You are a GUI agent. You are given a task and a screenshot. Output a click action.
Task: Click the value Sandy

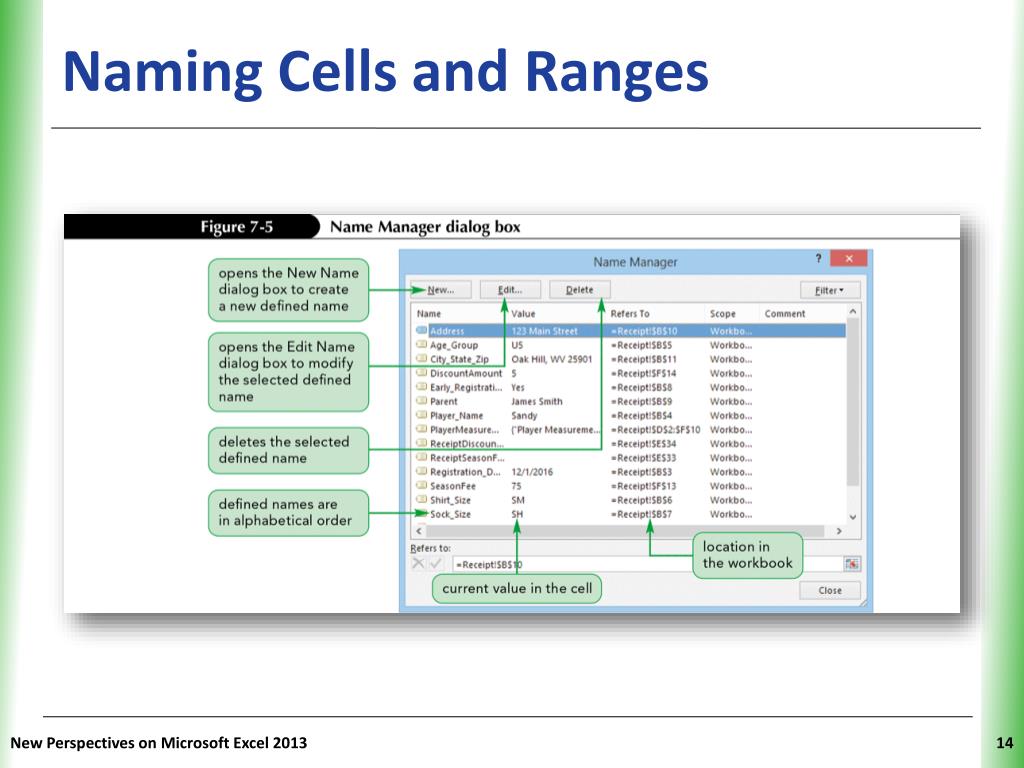[x=524, y=415]
